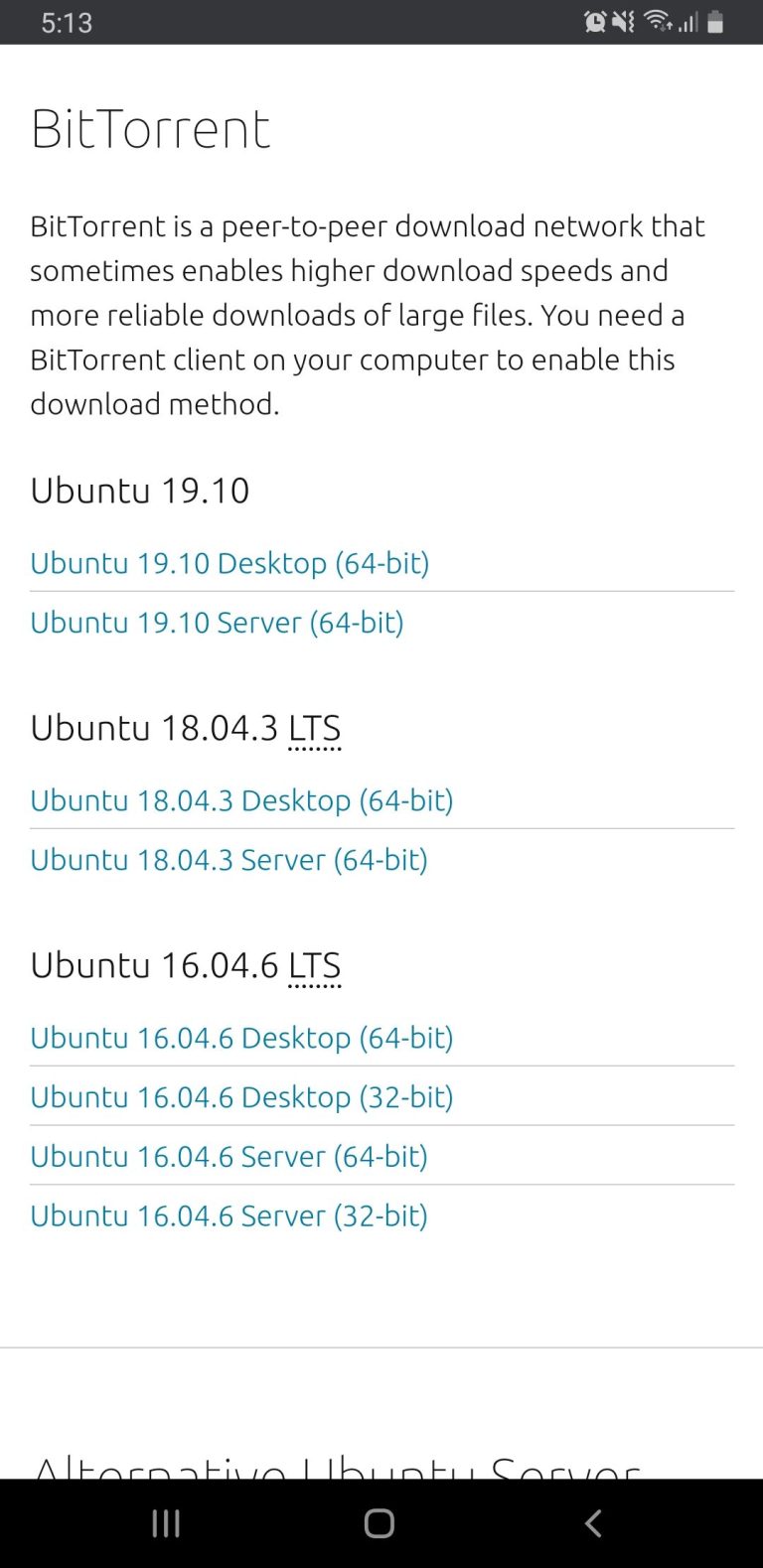Tap the cellular signal strength icon
Image resolution: width=763 pixels, height=1568 pixels.
(687, 22)
